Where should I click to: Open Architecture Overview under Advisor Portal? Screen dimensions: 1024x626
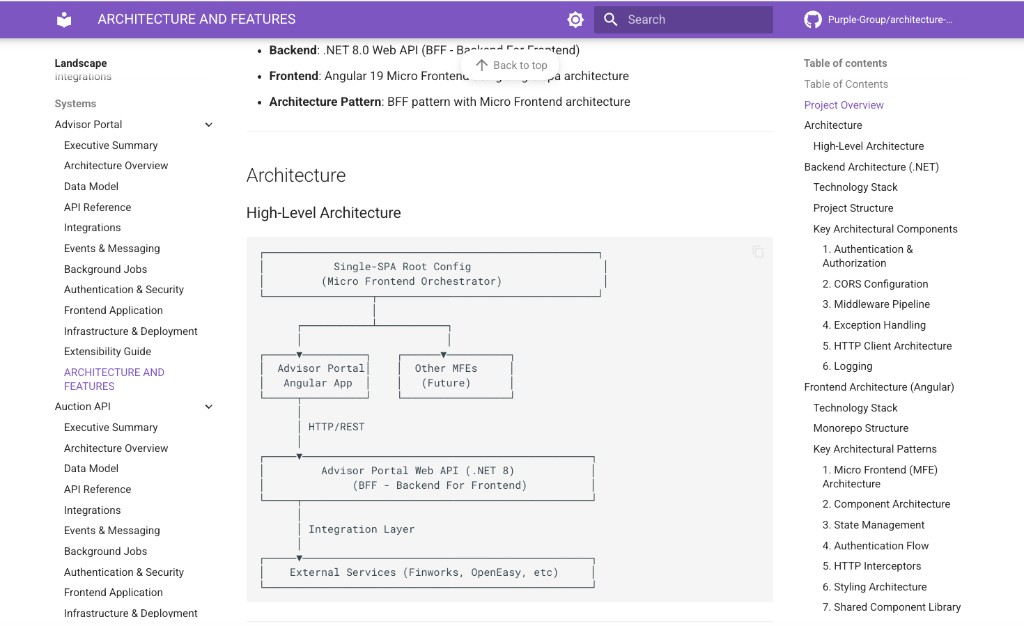116,165
